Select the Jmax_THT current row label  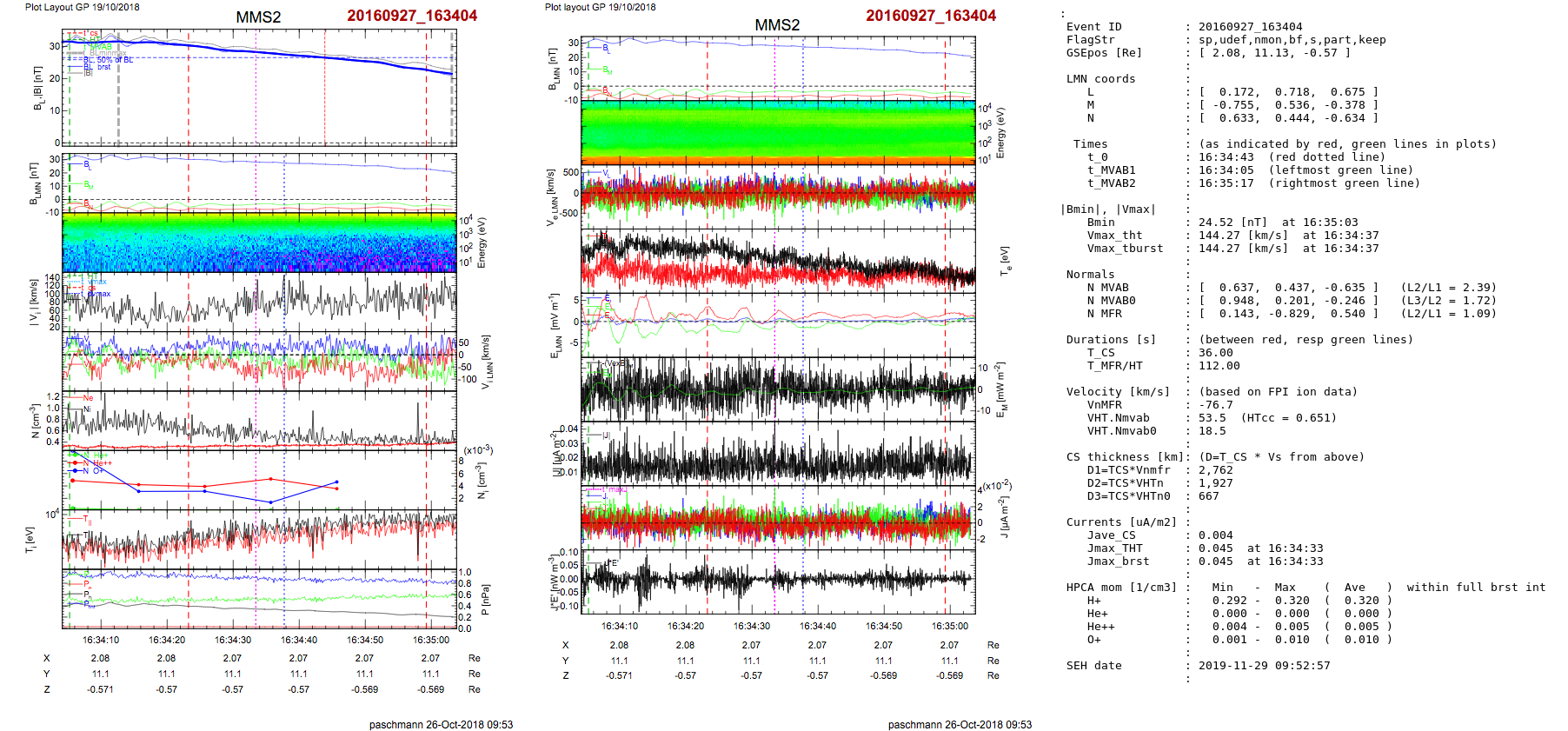1114,548
